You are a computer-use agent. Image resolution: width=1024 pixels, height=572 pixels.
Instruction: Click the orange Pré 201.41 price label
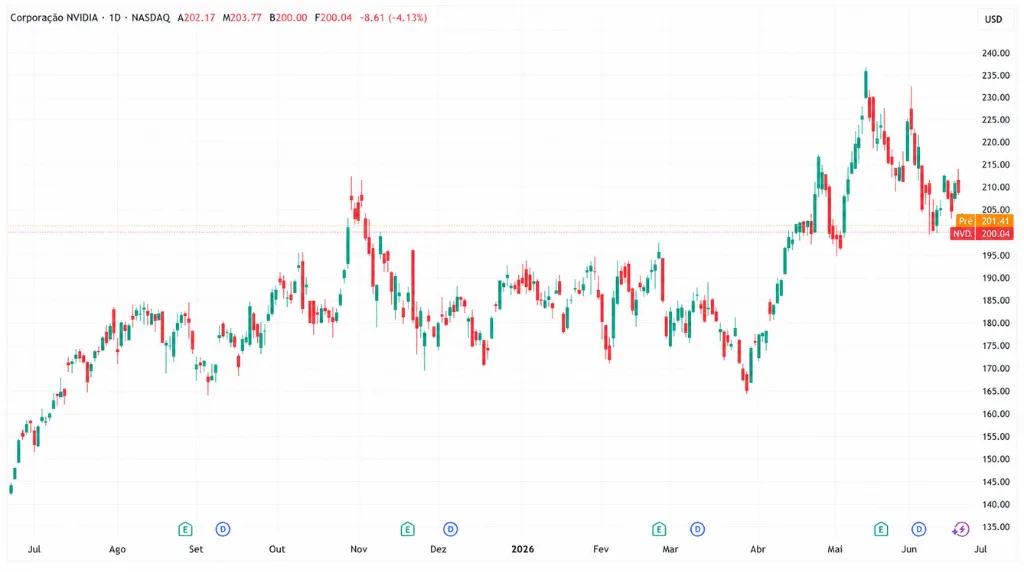[x=985, y=221]
